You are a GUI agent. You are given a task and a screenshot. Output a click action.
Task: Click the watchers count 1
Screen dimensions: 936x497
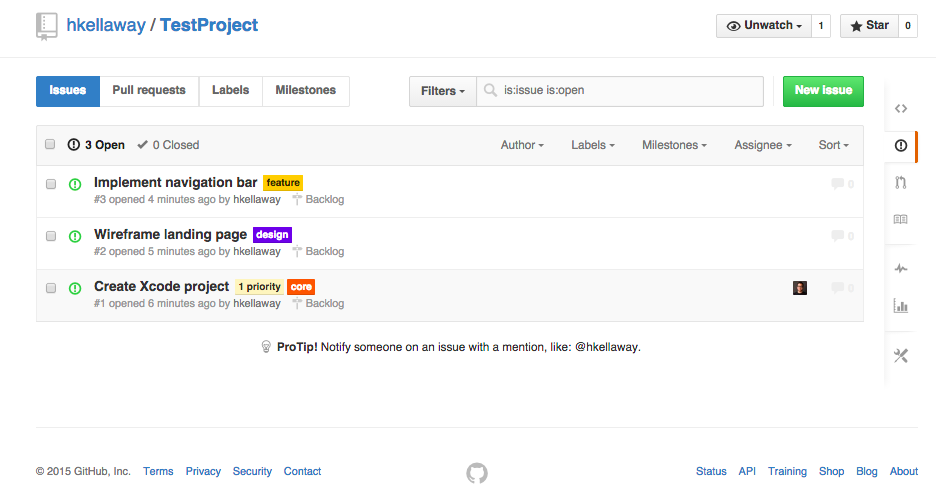(821, 26)
